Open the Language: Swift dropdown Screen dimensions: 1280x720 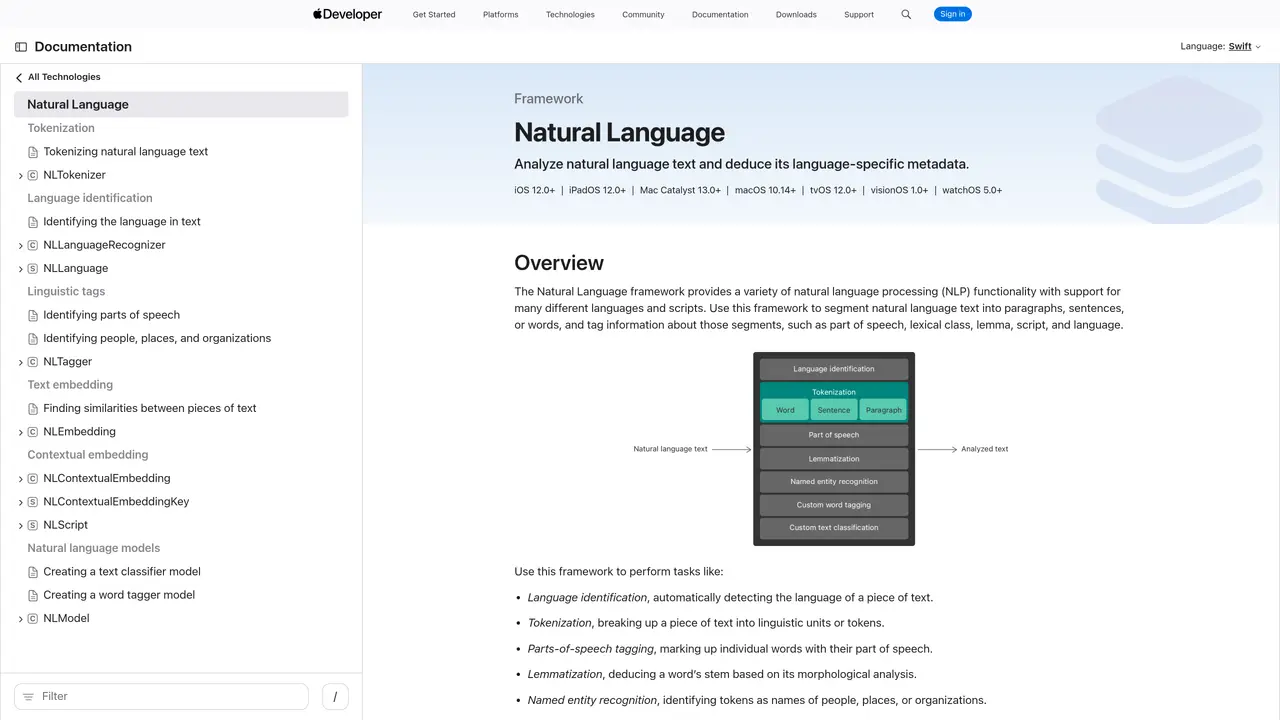tap(1220, 47)
